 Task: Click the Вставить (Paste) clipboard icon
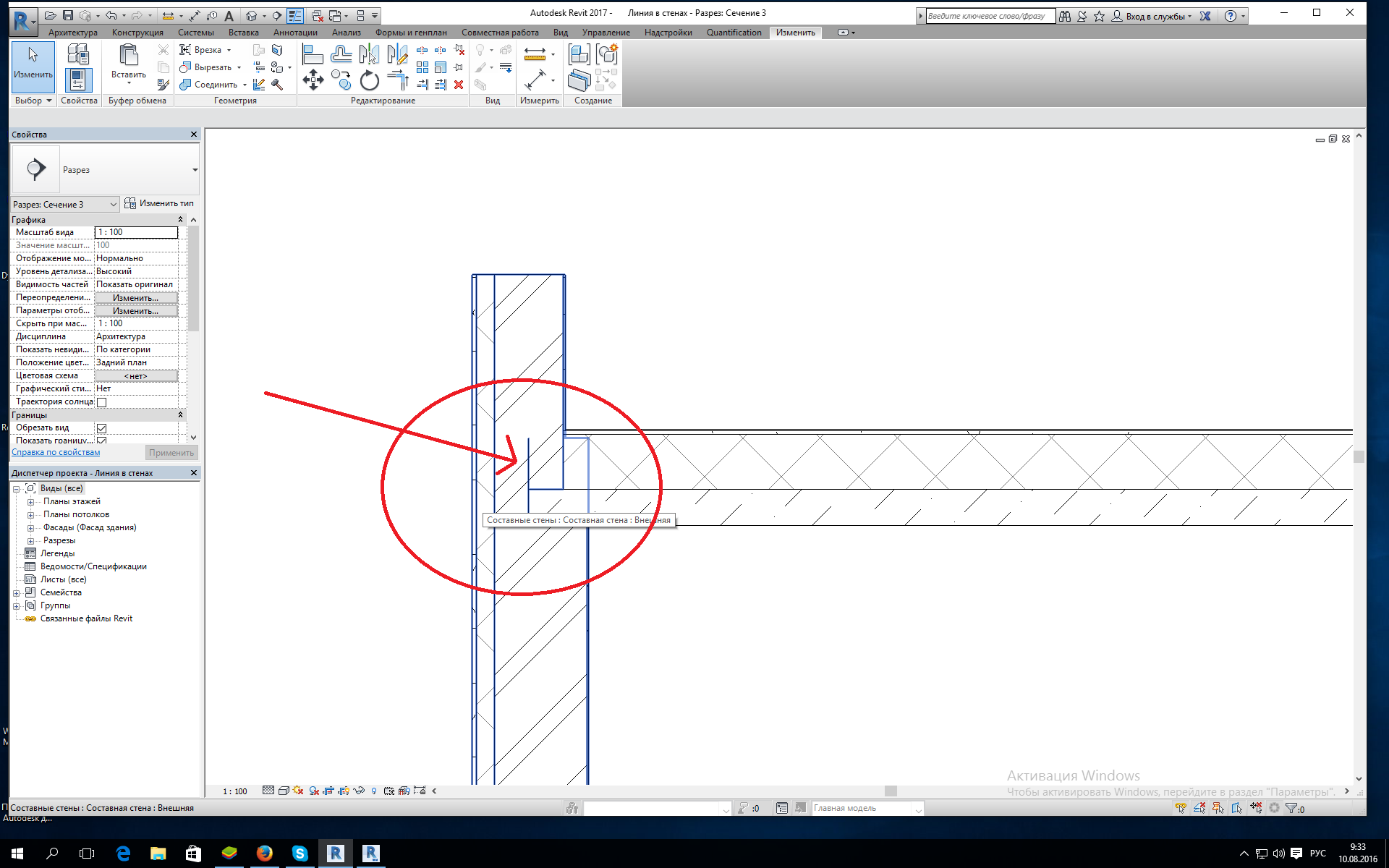point(128,55)
